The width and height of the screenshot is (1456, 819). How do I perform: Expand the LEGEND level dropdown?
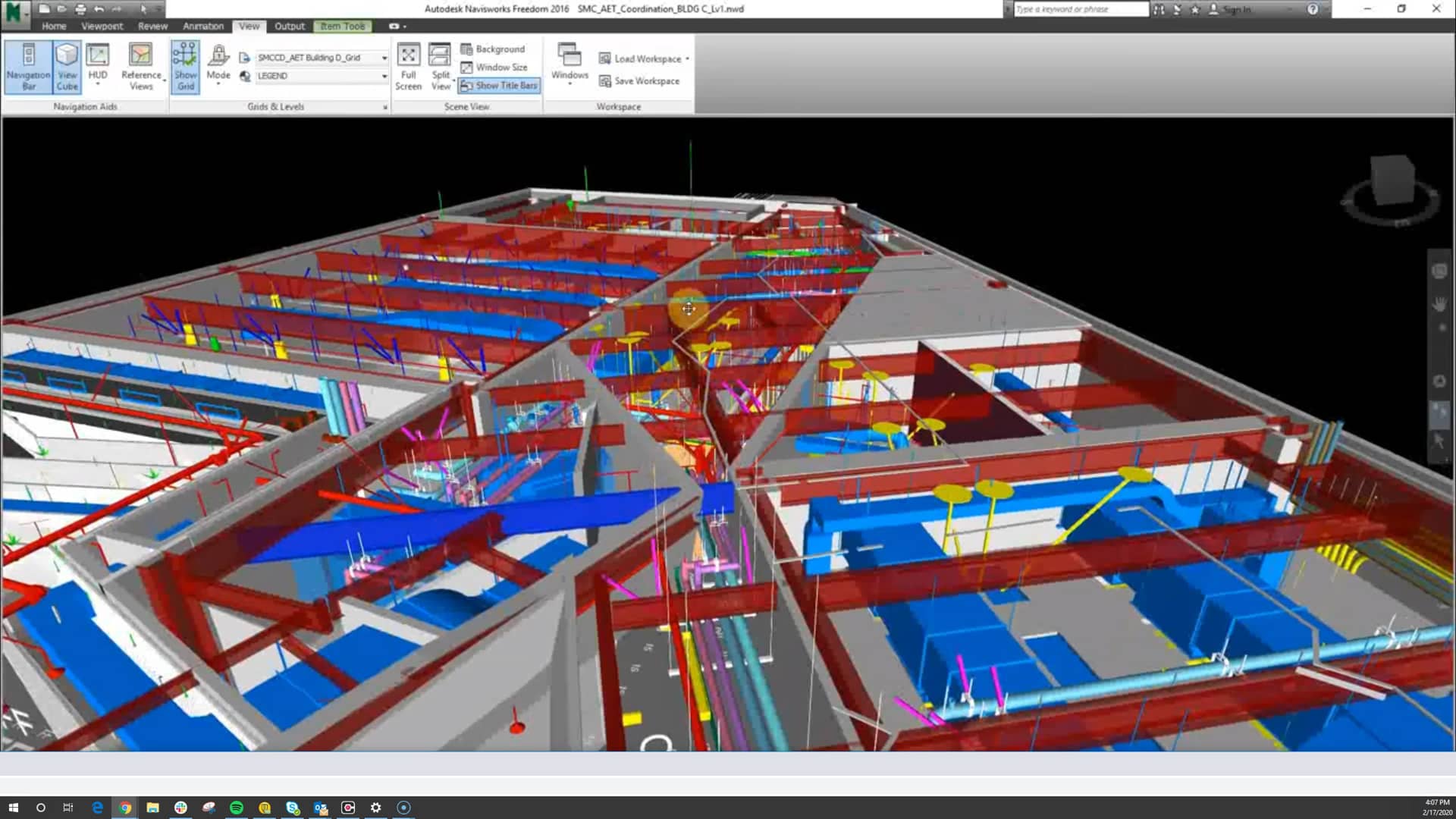coord(385,76)
